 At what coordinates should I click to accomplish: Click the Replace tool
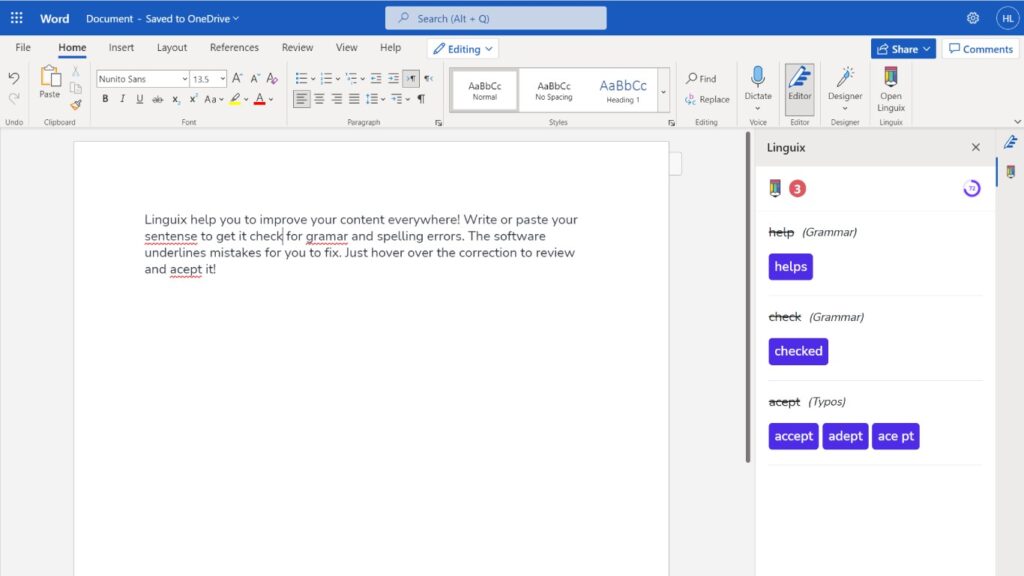coord(713,99)
